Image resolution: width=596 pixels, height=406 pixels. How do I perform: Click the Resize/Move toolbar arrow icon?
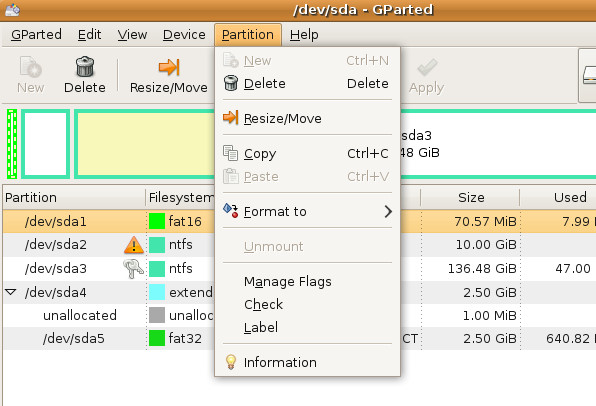169,67
